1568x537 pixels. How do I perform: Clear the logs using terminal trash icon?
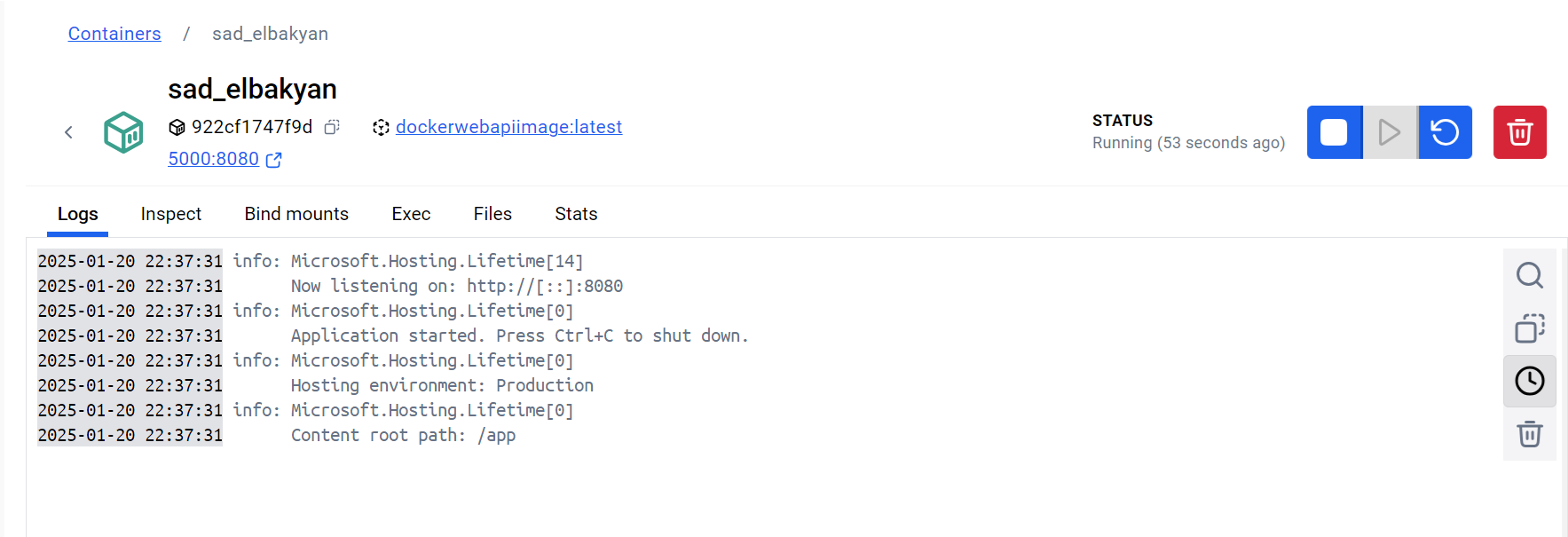(x=1530, y=435)
